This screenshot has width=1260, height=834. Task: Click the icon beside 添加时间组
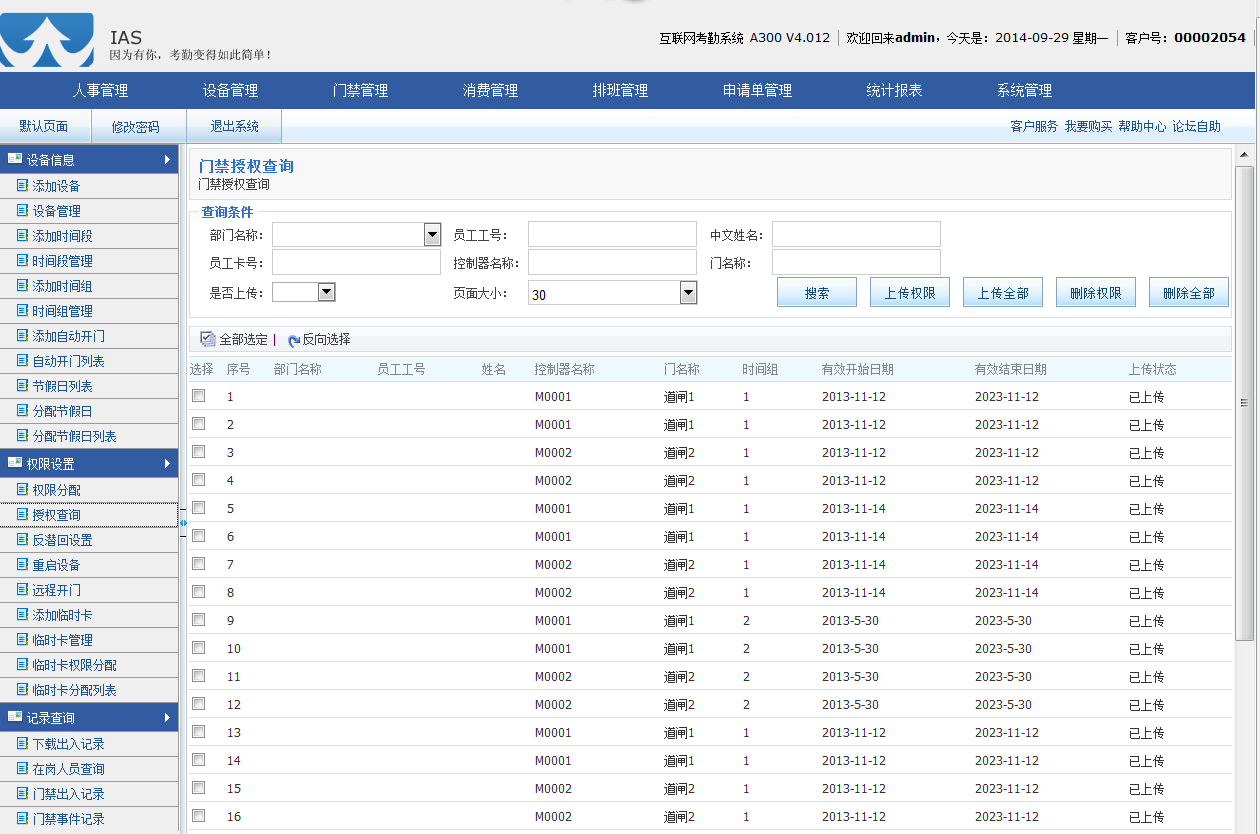point(22,285)
